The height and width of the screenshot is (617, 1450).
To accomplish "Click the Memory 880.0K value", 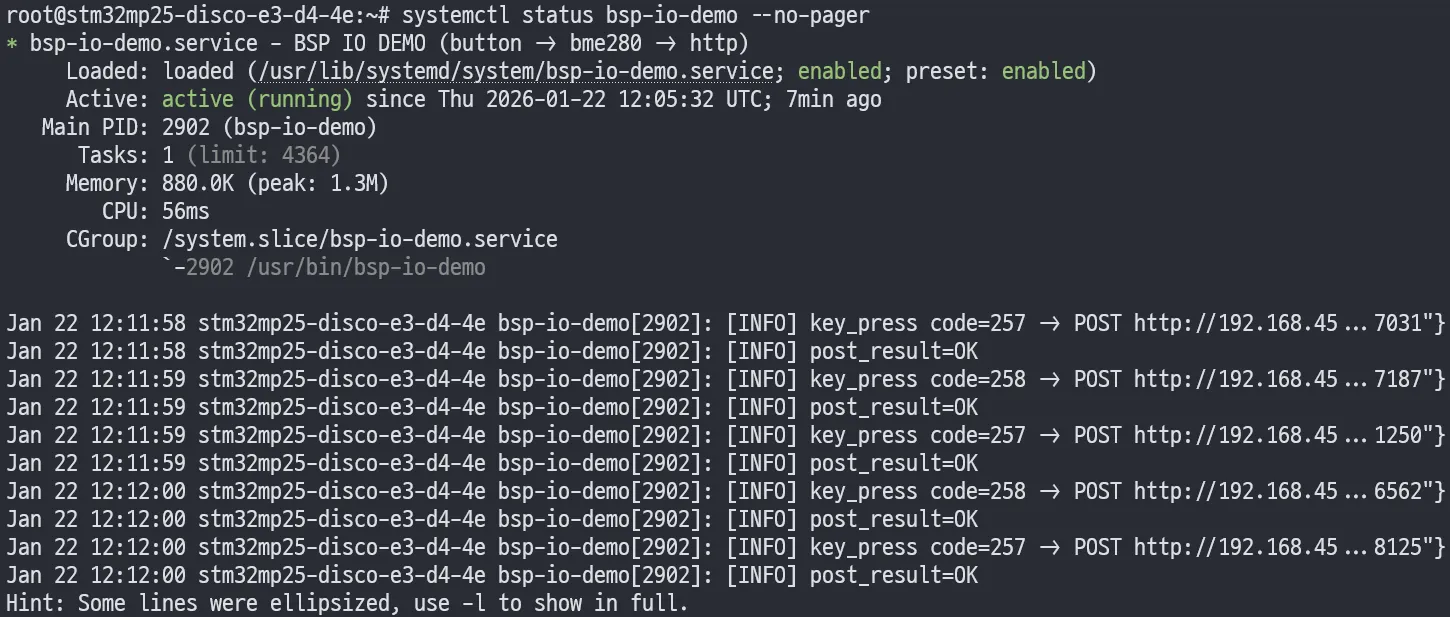I will click(198, 184).
